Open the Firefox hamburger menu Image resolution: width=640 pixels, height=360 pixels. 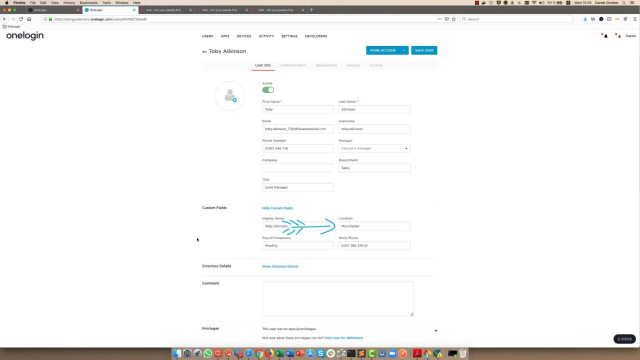click(635, 19)
